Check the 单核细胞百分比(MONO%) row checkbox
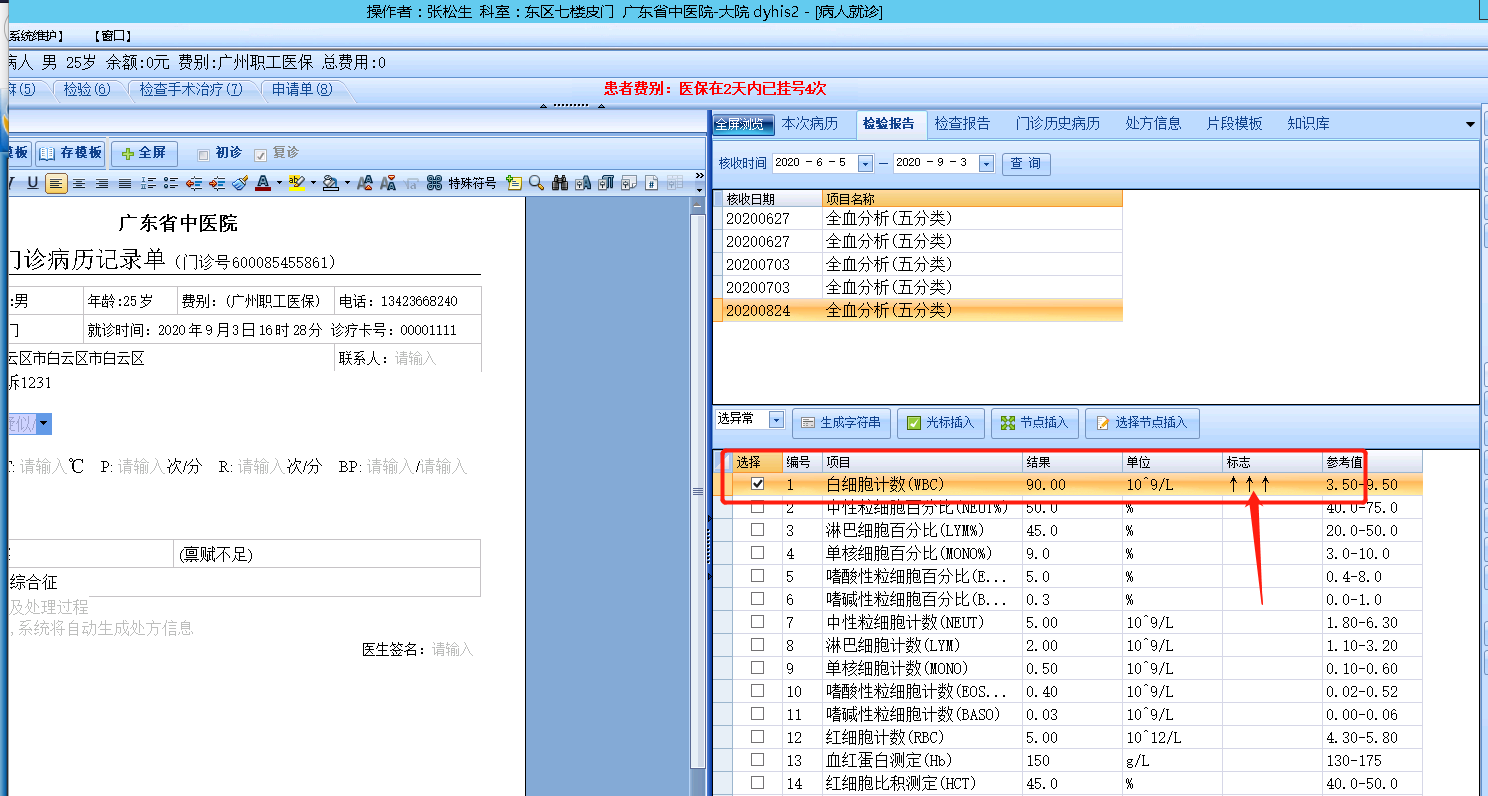1488x796 pixels. point(758,553)
